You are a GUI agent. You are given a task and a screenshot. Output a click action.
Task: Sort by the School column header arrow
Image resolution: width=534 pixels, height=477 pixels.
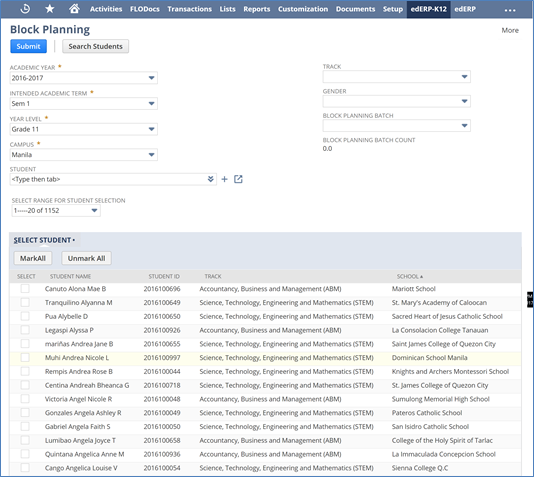tap(421, 276)
